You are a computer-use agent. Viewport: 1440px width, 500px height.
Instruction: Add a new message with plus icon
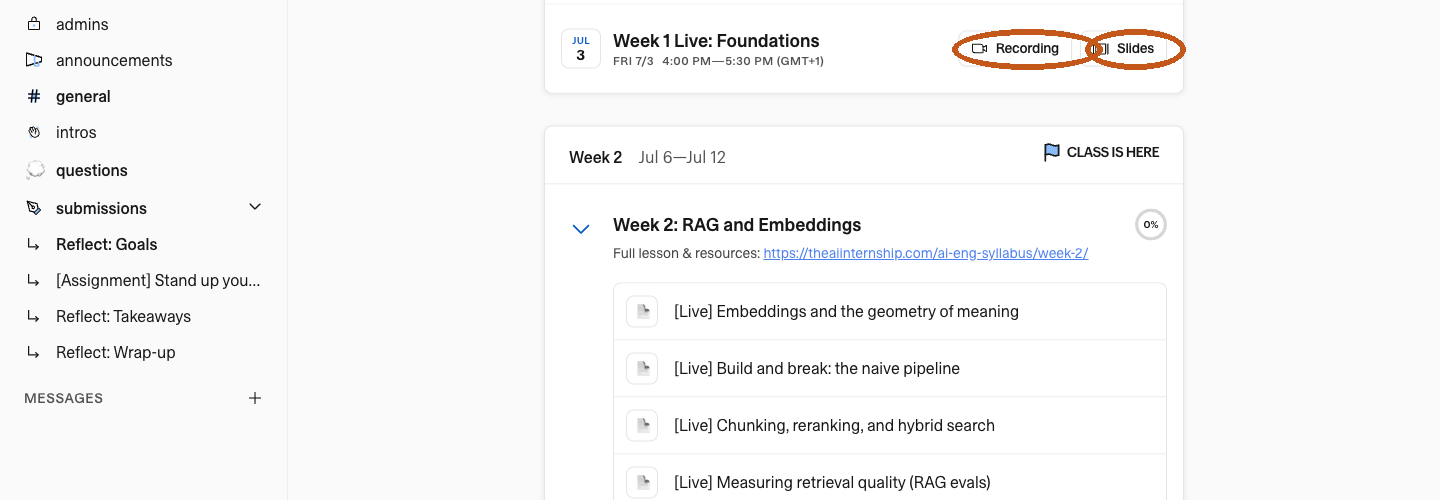point(255,398)
